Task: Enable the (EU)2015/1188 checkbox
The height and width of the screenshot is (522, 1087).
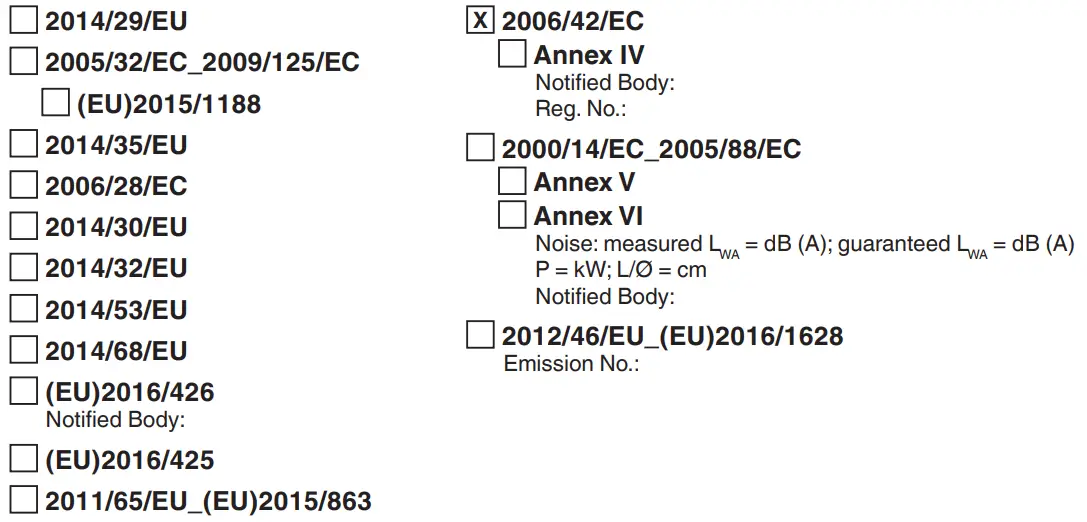Action: 56,103
